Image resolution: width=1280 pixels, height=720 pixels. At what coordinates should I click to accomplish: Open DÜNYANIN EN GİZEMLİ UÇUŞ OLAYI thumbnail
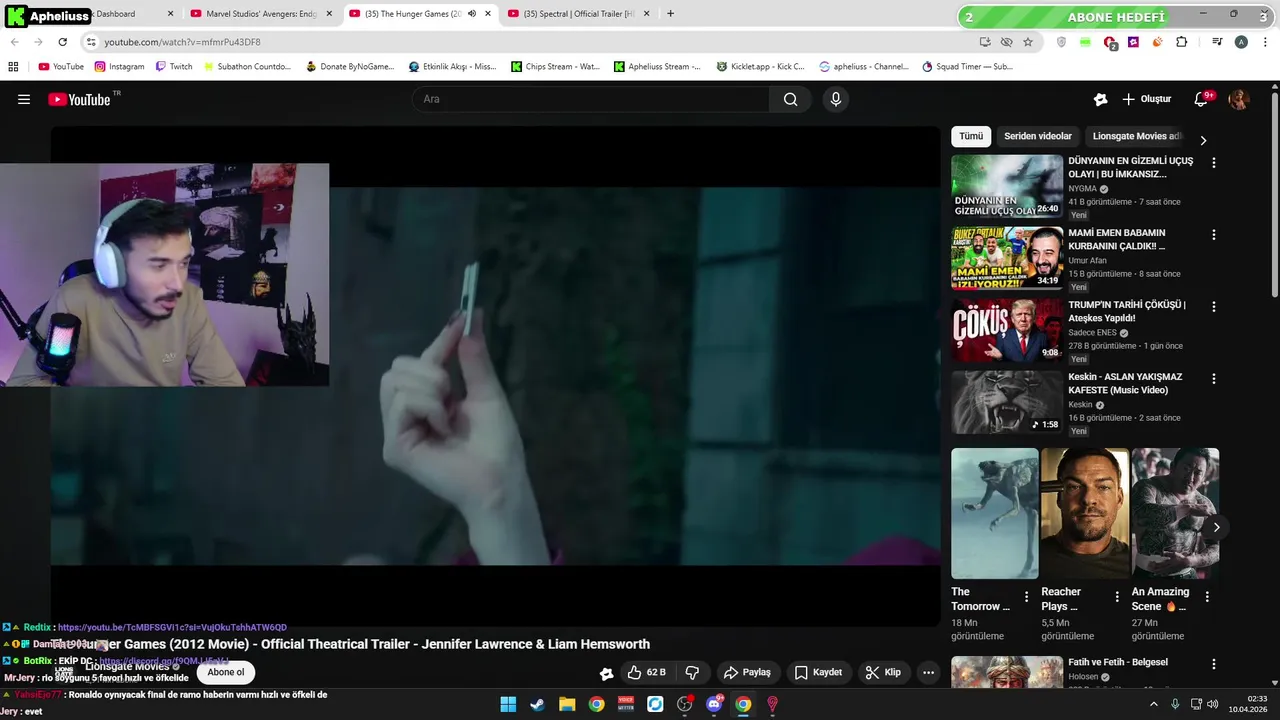tap(1007, 185)
